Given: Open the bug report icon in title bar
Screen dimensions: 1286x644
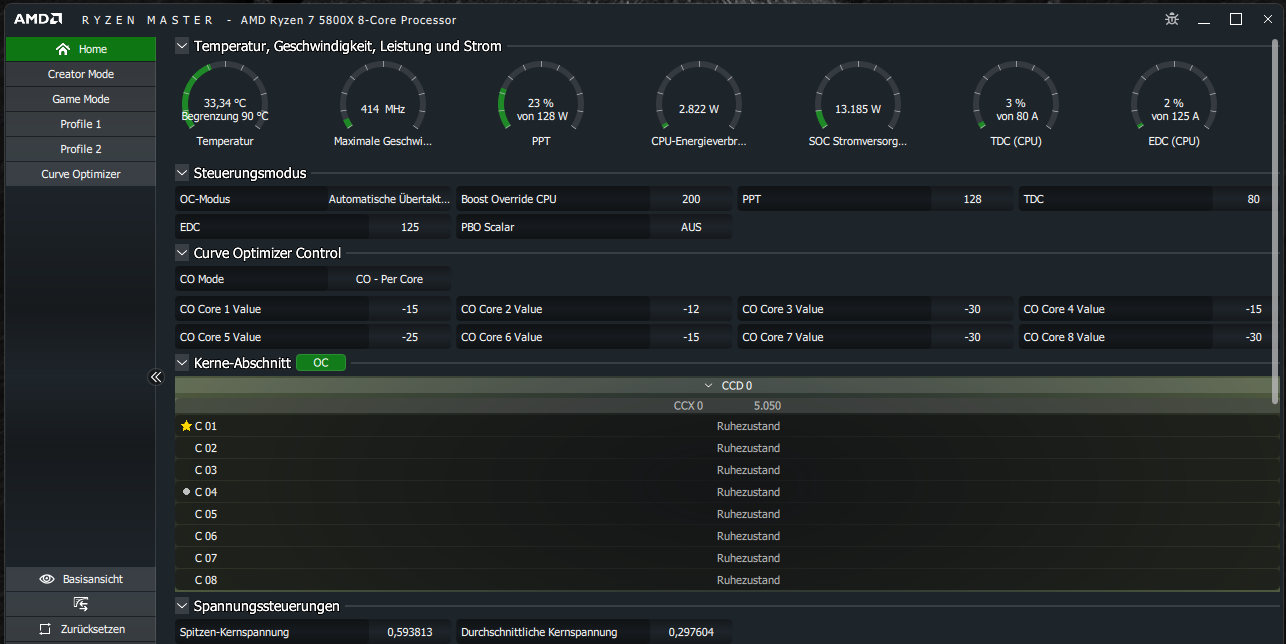Looking at the screenshot, I should click(1172, 19).
